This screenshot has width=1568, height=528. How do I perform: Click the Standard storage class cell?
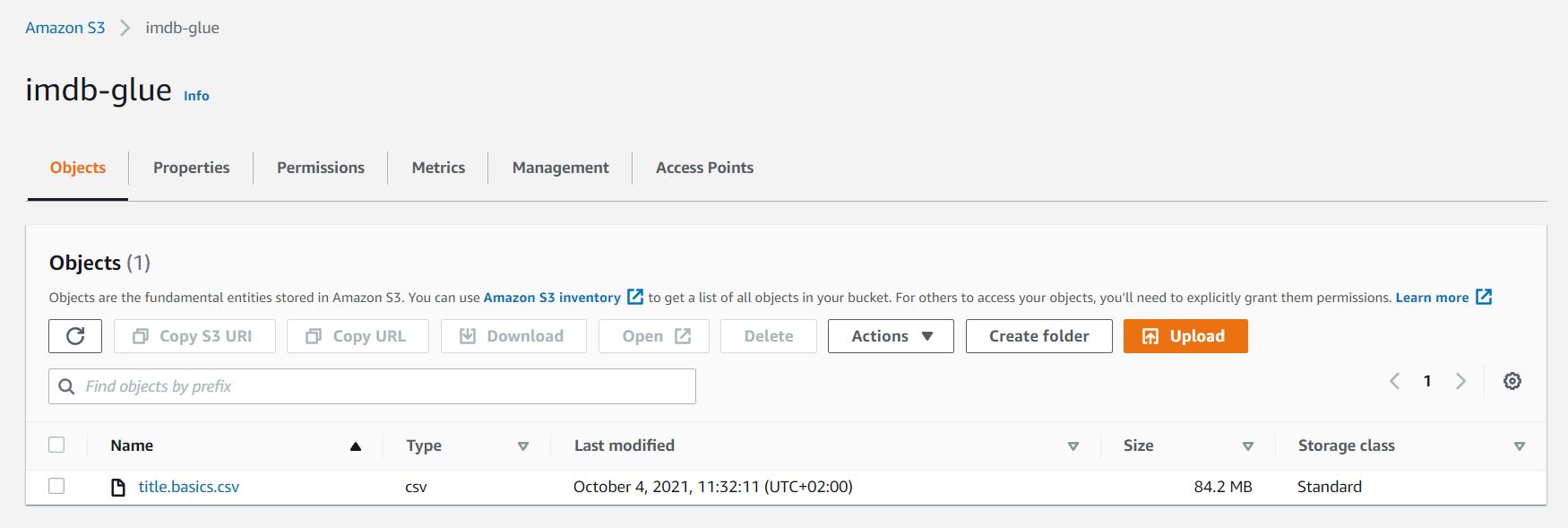1330,487
